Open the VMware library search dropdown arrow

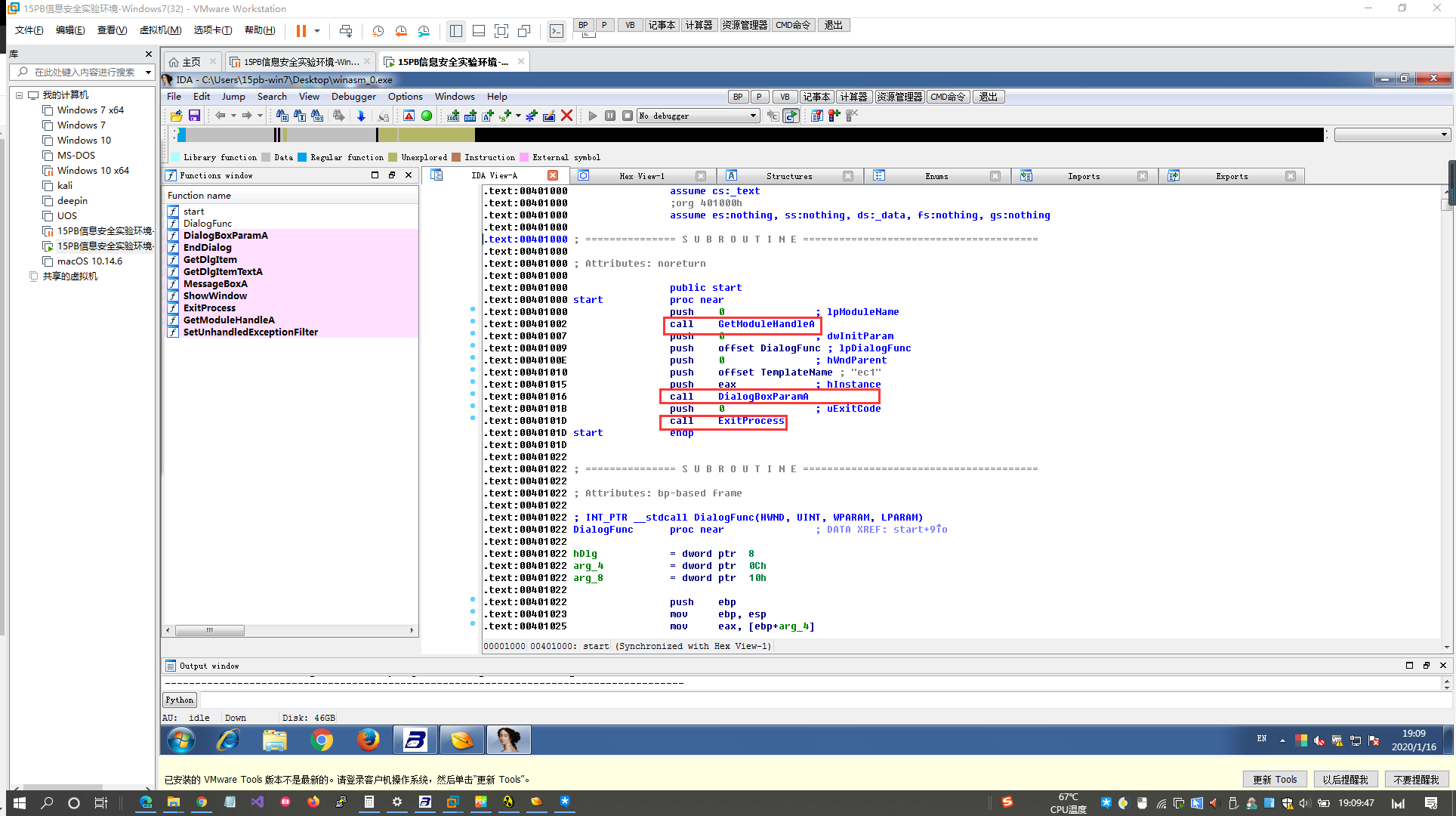(x=148, y=73)
